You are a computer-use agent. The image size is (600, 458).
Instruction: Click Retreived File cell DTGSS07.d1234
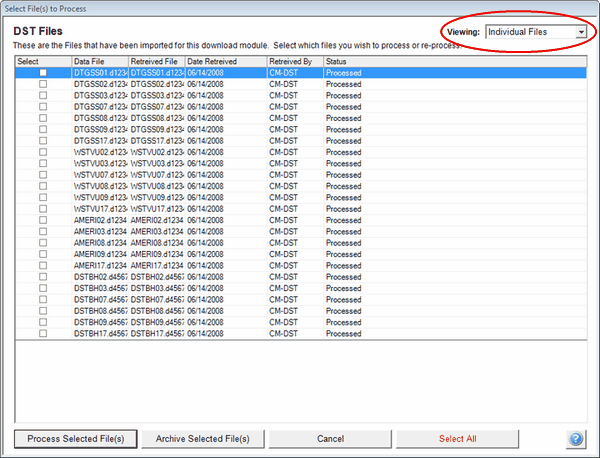(157, 107)
